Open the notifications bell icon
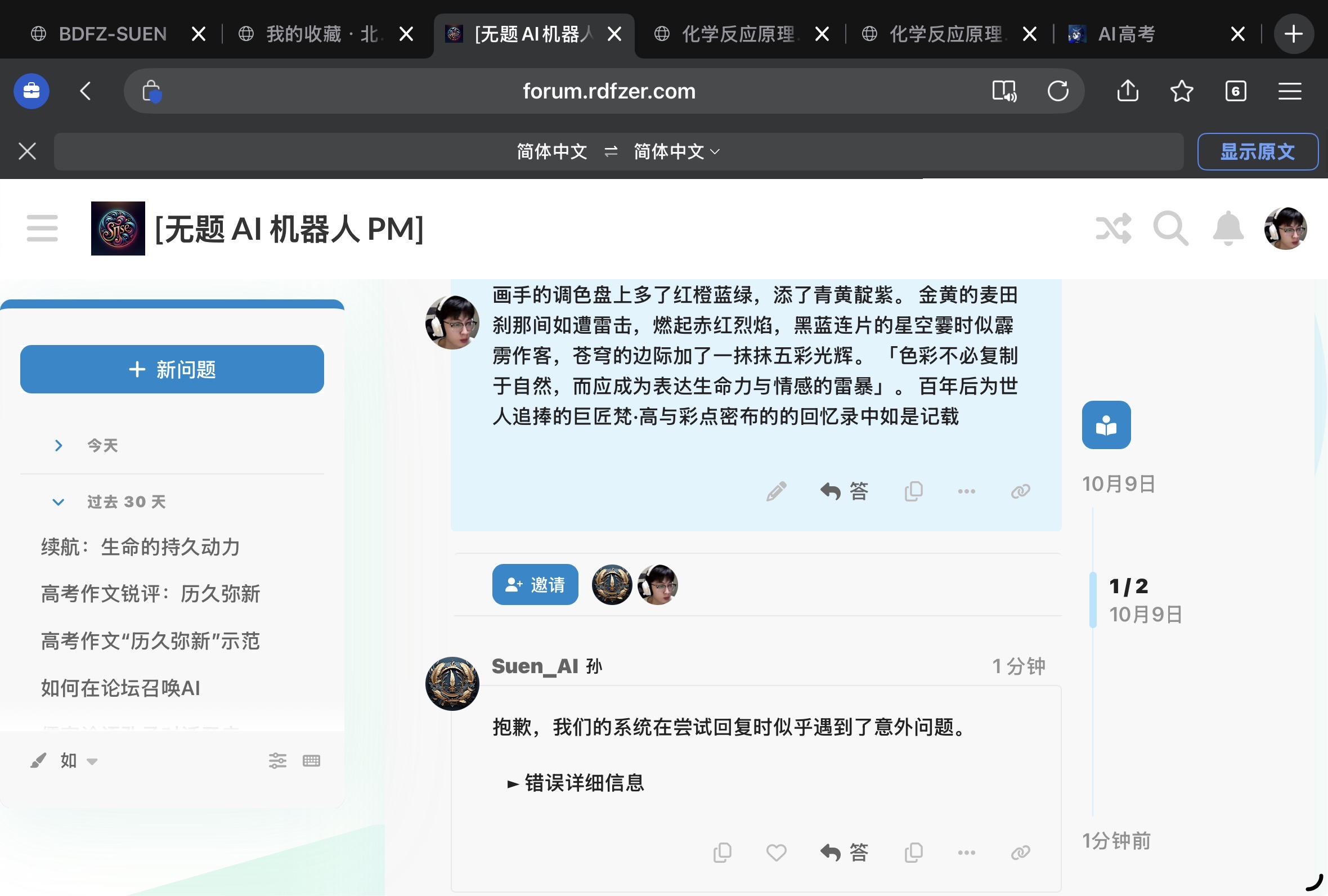The image size is (1328, 896). [x=1227, y=229]
